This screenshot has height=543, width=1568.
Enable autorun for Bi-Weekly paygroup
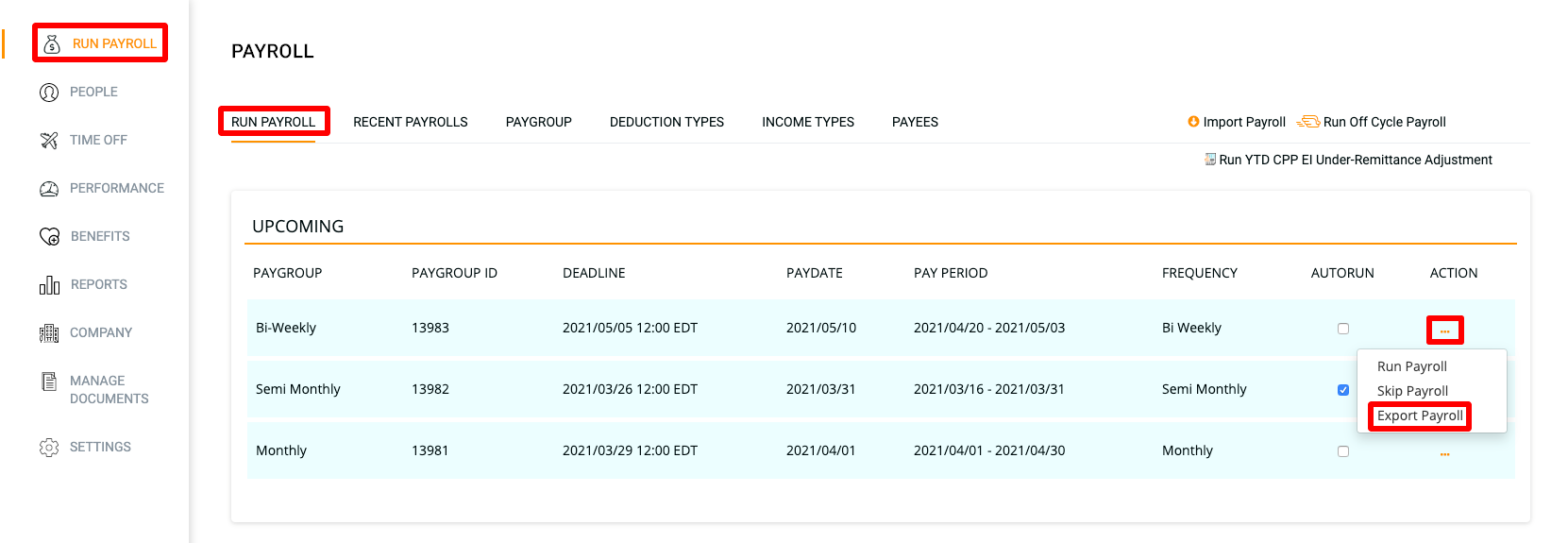pyautogui.click(x=1343, y=329)
